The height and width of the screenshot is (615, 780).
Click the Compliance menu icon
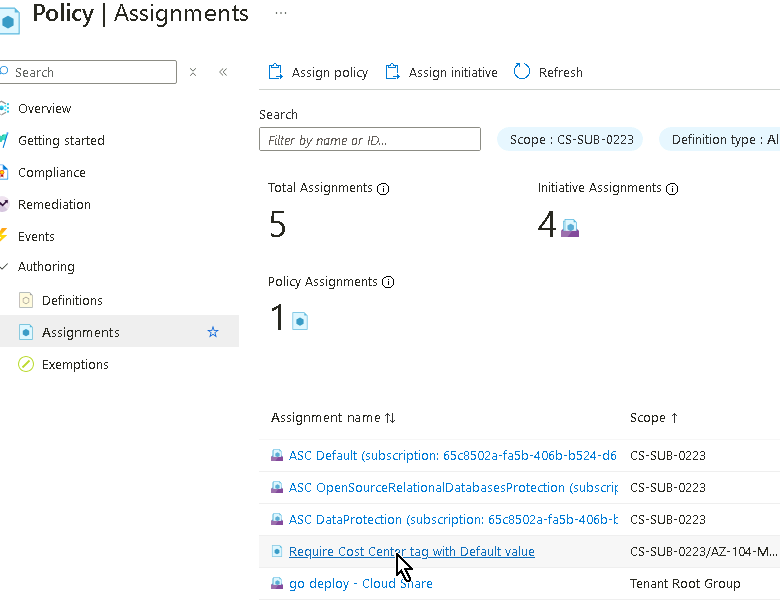point(4,172)
